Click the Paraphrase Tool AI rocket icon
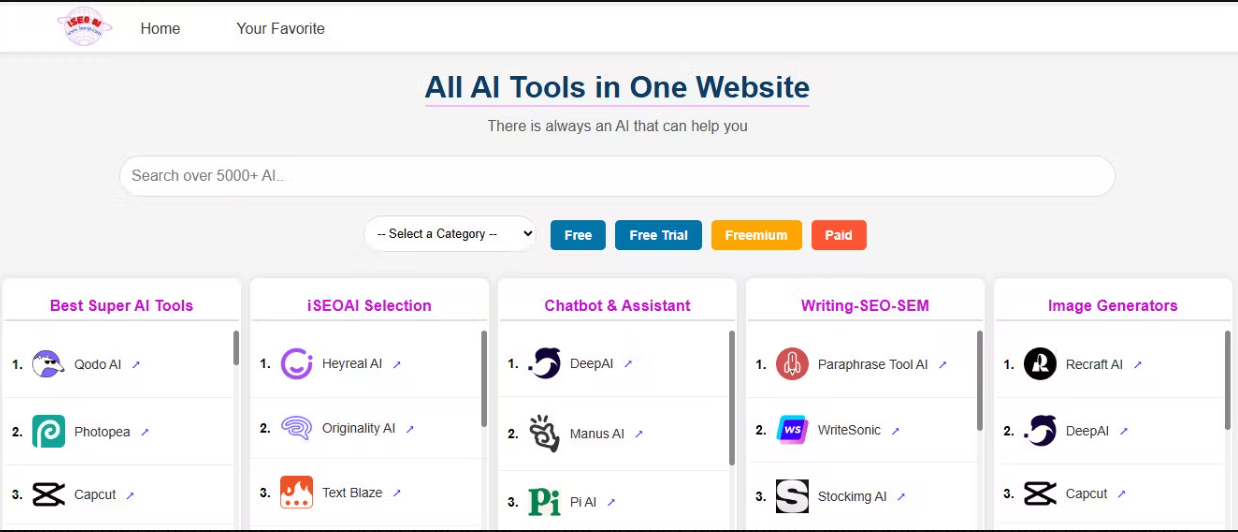The height and width of the screenshot is (532, 1238). pos(792,364)
